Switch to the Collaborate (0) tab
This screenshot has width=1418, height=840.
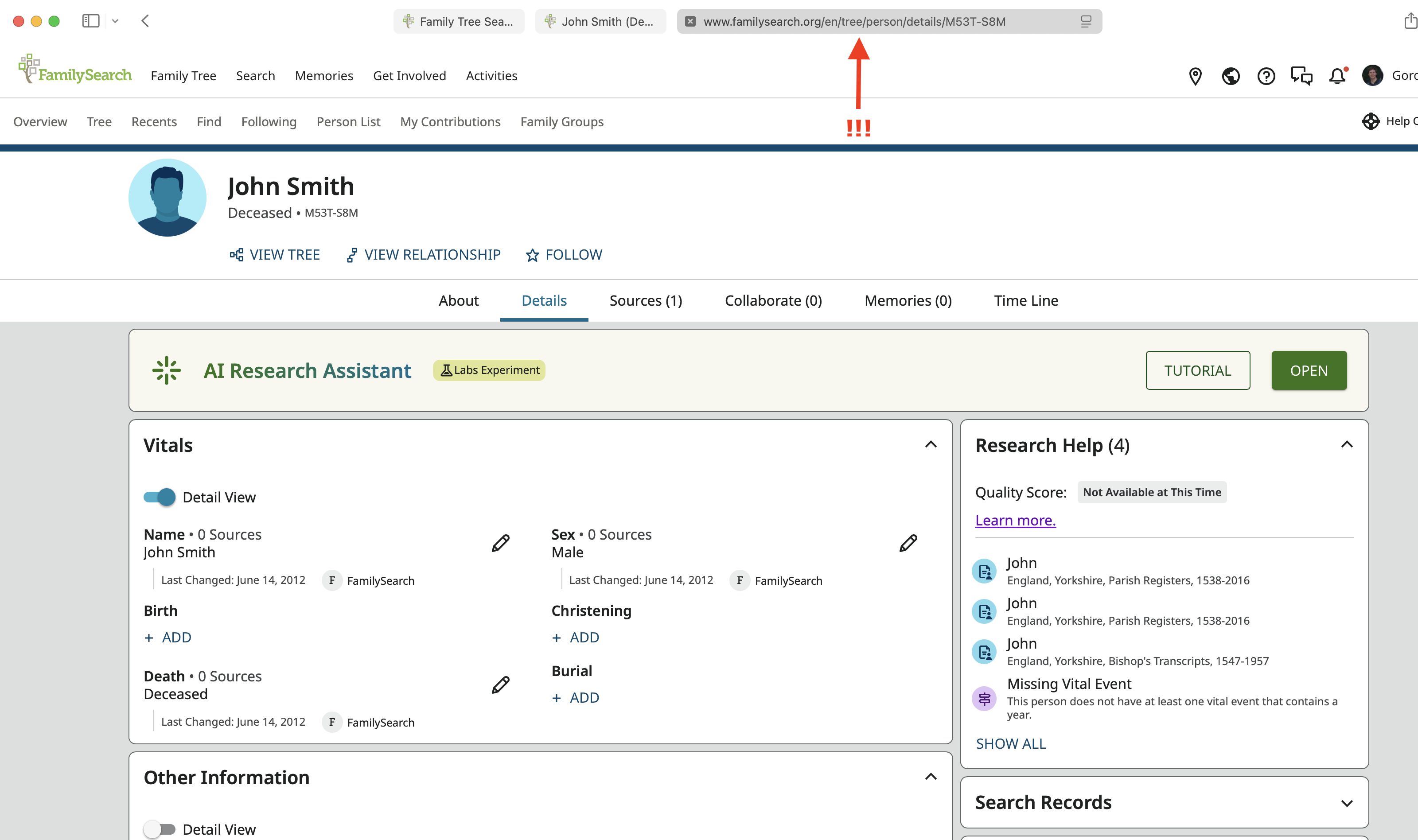coord(773,300)
